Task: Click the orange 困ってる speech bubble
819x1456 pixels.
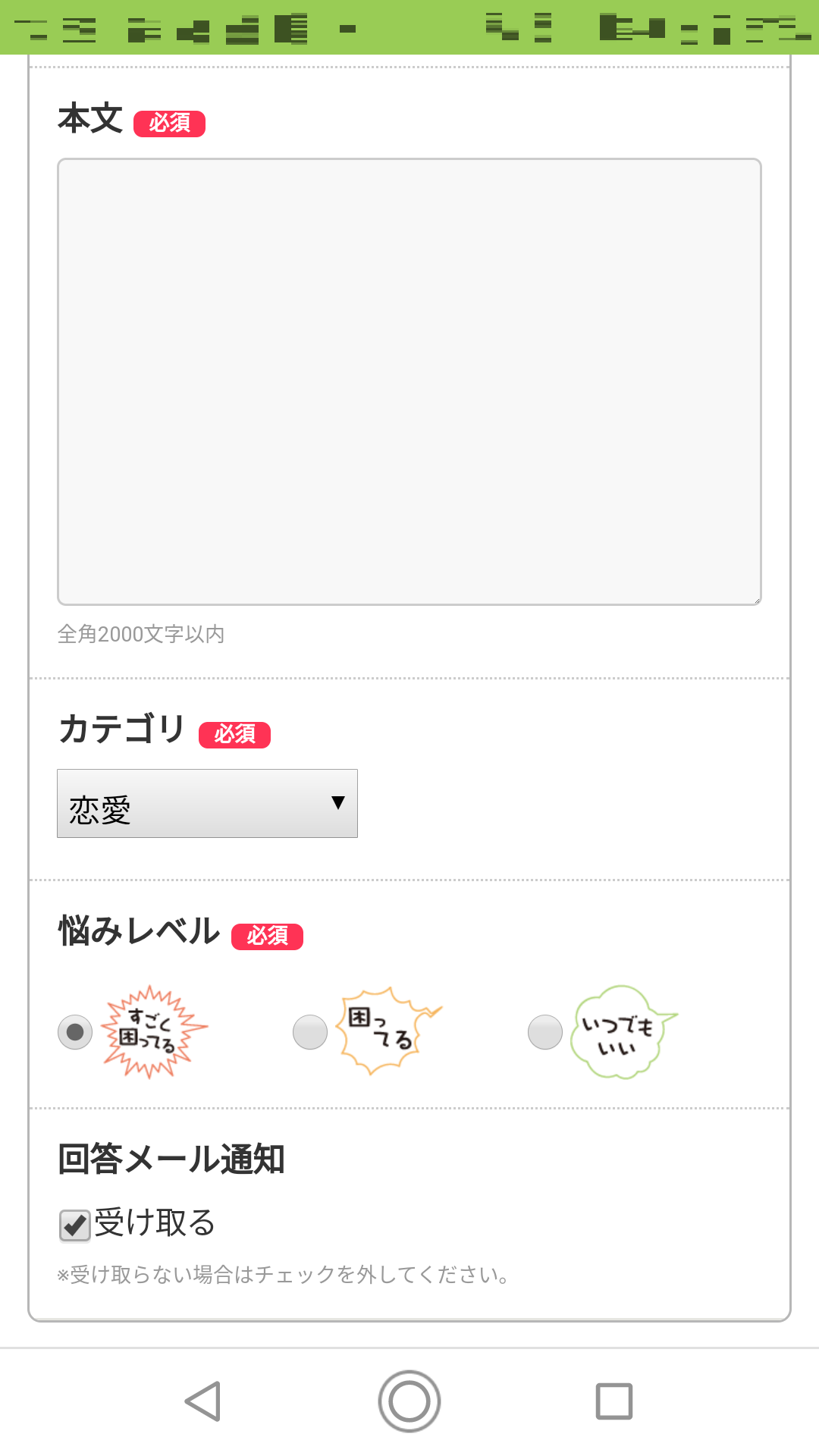Action: (x=388, y=1030)
